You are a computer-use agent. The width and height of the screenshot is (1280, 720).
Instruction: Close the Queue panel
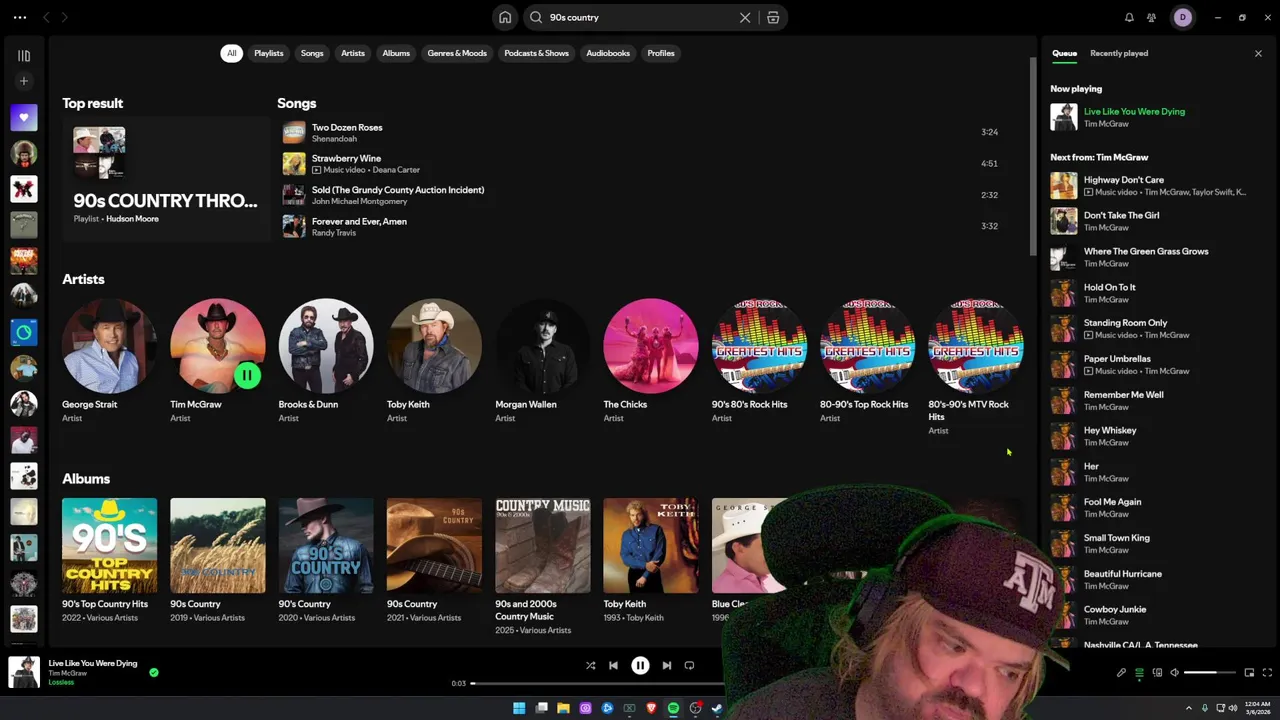click(1258, 53)
